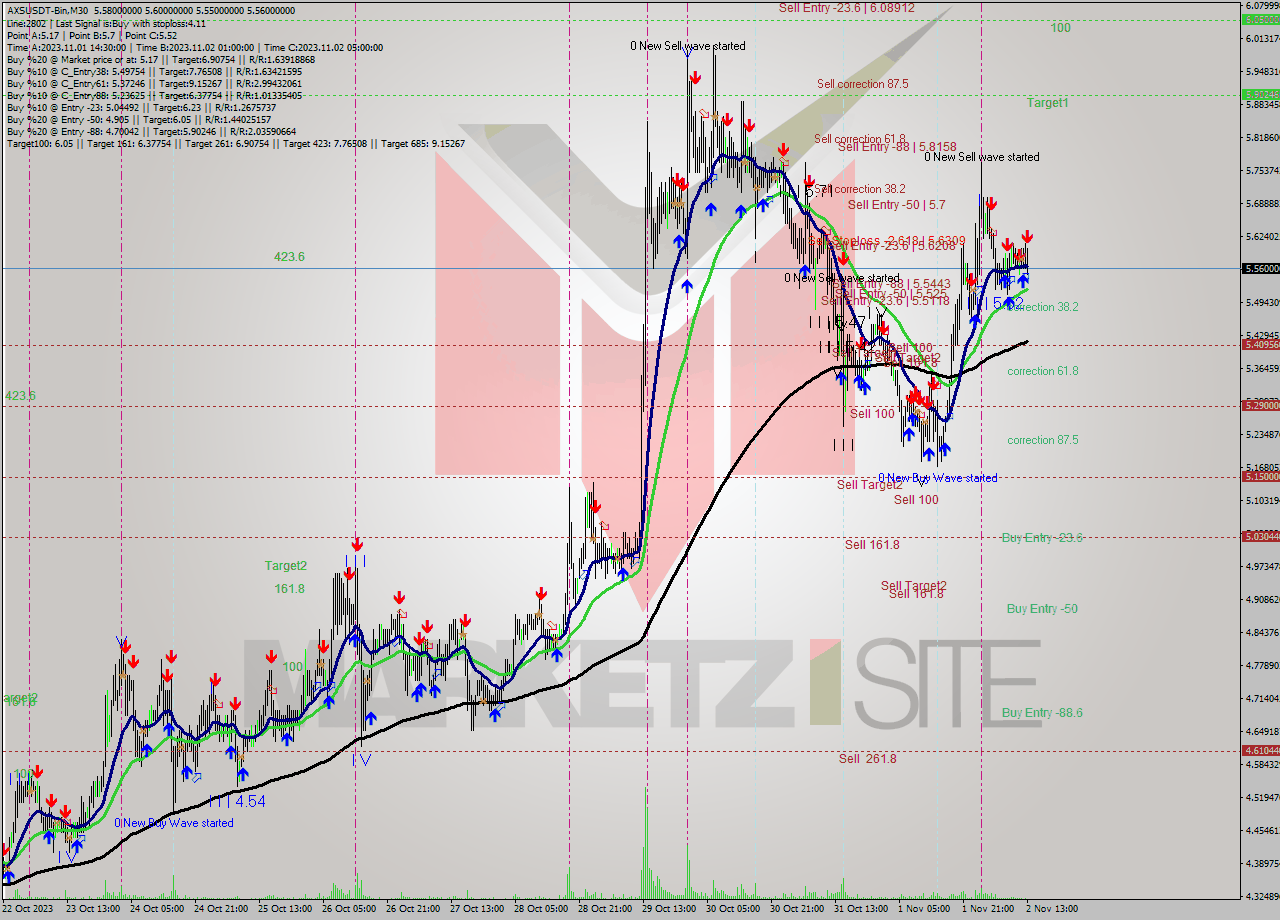The width and height of the screenshot is (1280, 920).
Task: Select the 'Sell Entry -88 | 5.8158' label
Action: [x=897, y=146]
